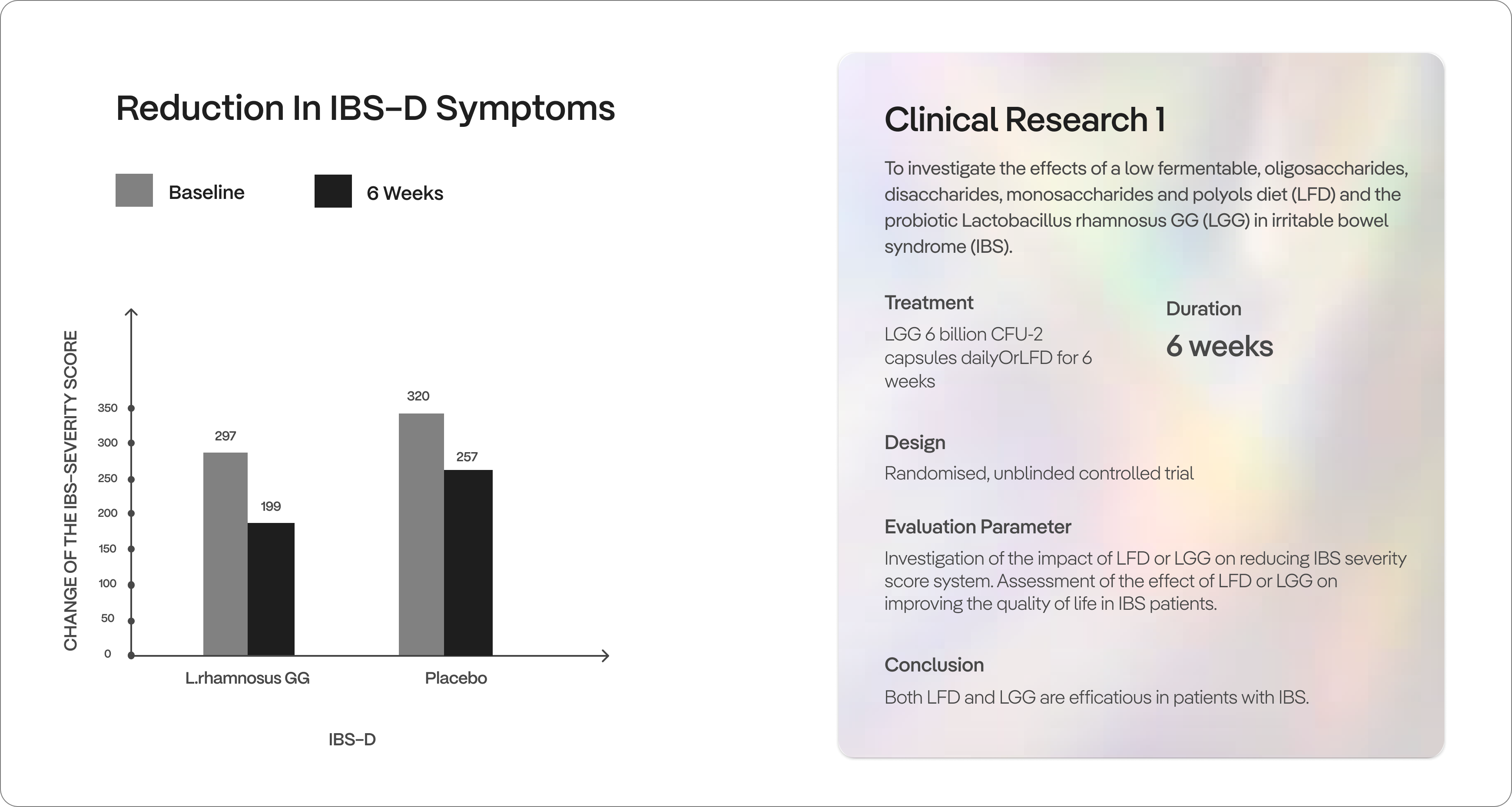
Task: Click the Evaluation Parameter heading
Action: pos(977,527)
